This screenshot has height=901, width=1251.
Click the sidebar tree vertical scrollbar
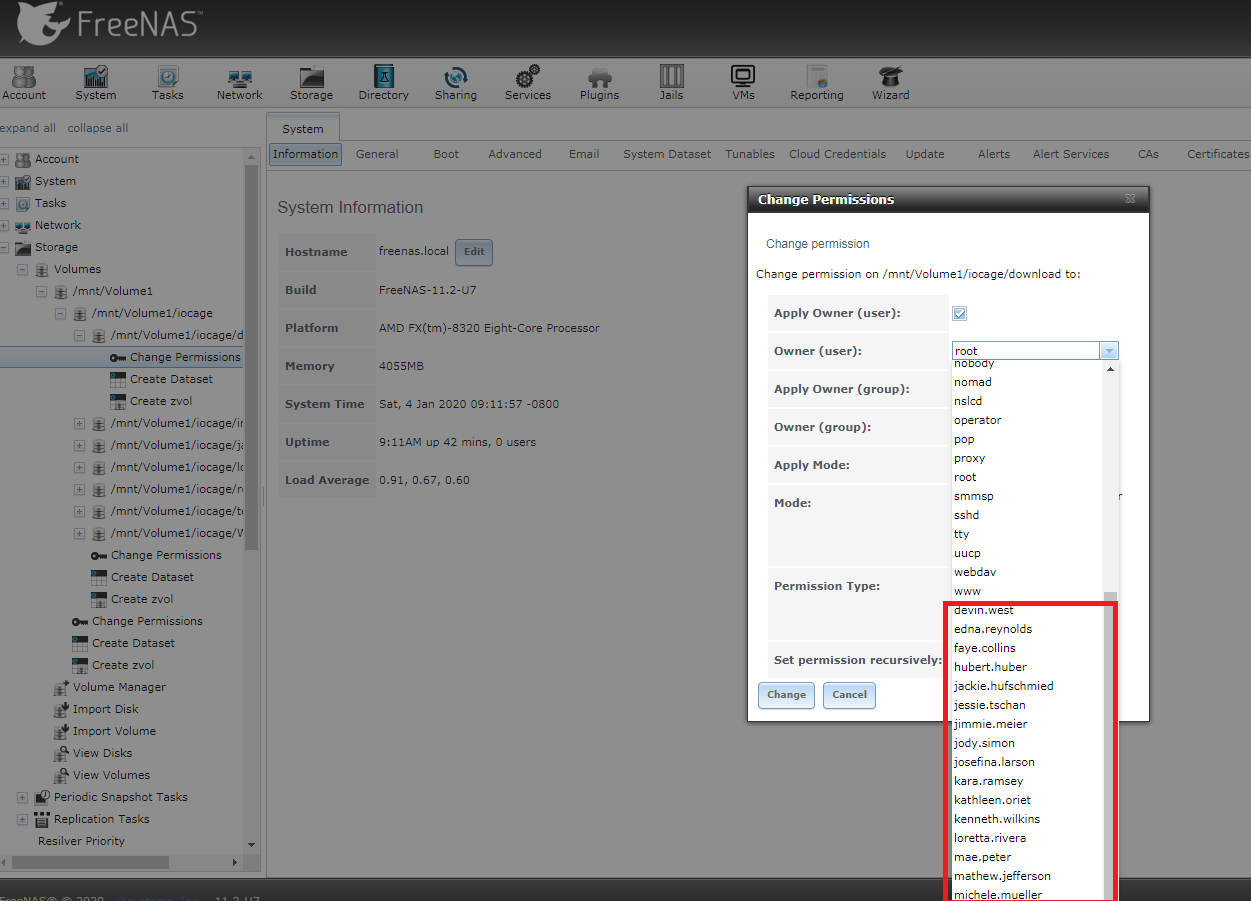[x=252, y=357]
